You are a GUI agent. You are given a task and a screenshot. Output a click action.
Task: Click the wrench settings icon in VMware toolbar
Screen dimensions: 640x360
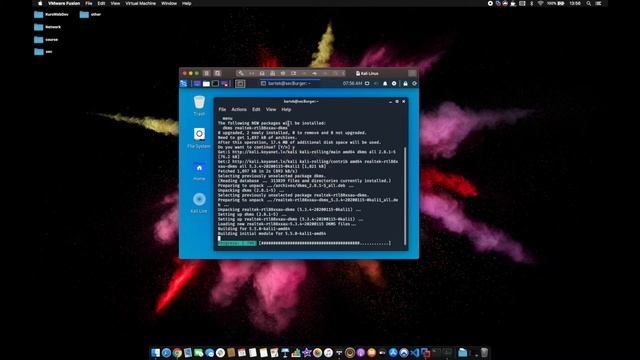pos(241,73)
